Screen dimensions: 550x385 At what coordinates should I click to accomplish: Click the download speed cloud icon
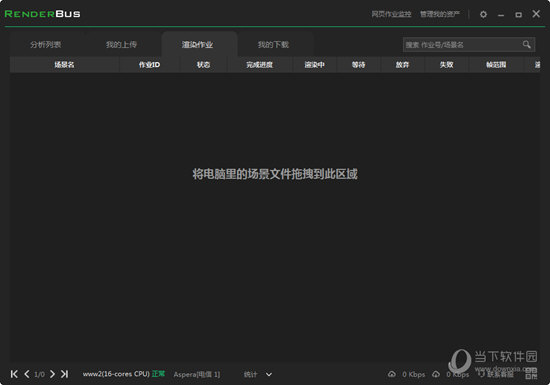(x=436, y=374)
